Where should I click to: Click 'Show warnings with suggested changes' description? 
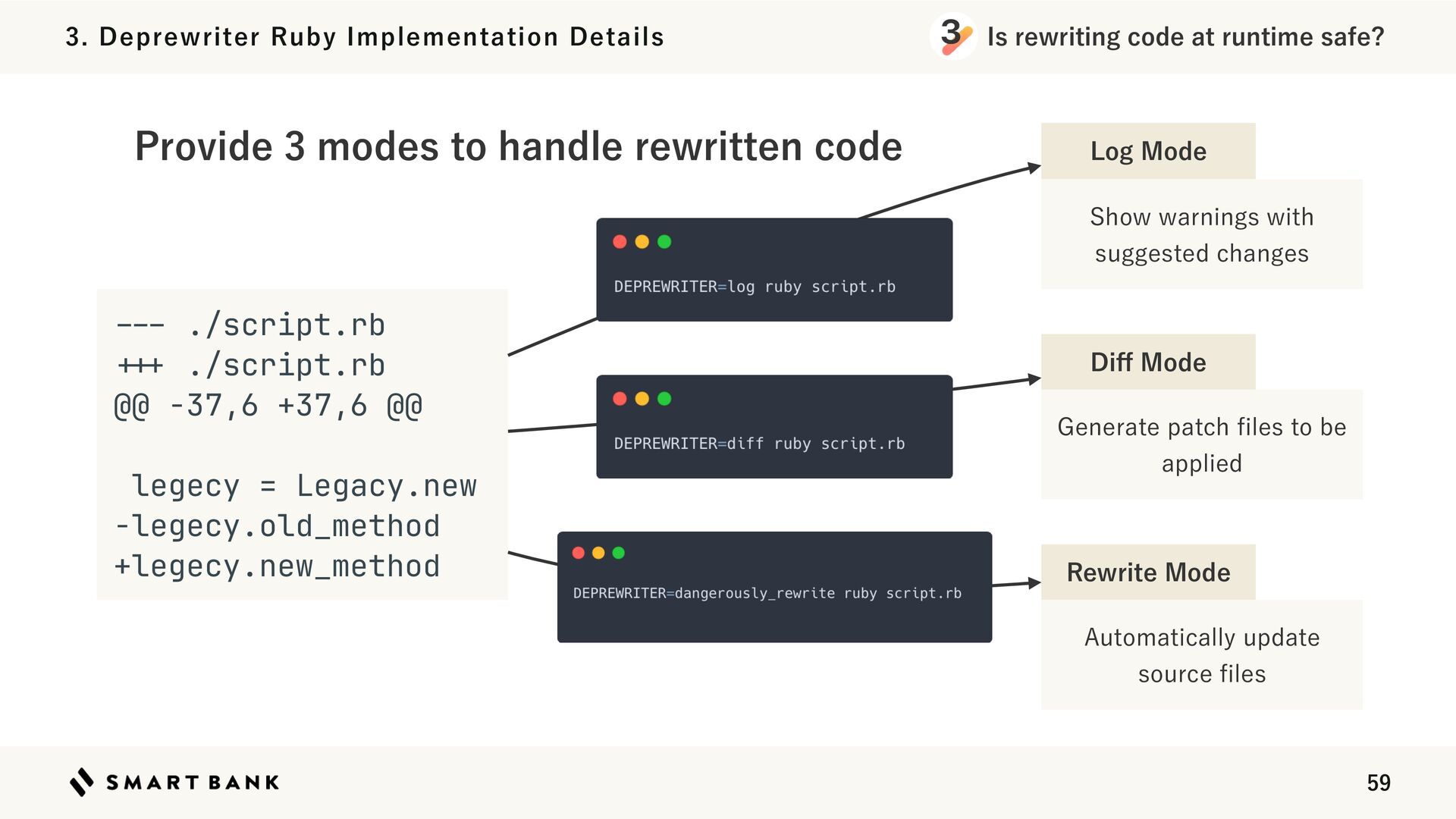[x=1201, y=235]
